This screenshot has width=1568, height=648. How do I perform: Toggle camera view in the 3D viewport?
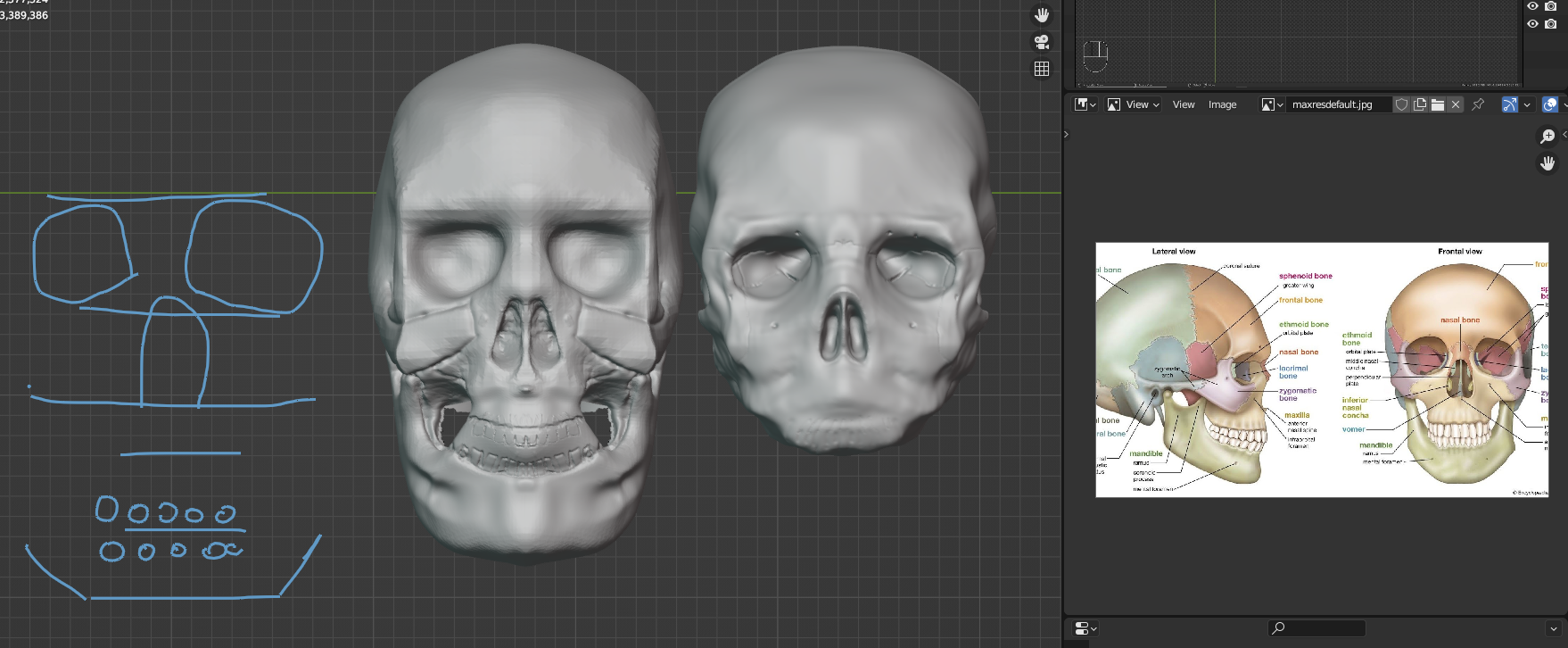click(1041, 42)
